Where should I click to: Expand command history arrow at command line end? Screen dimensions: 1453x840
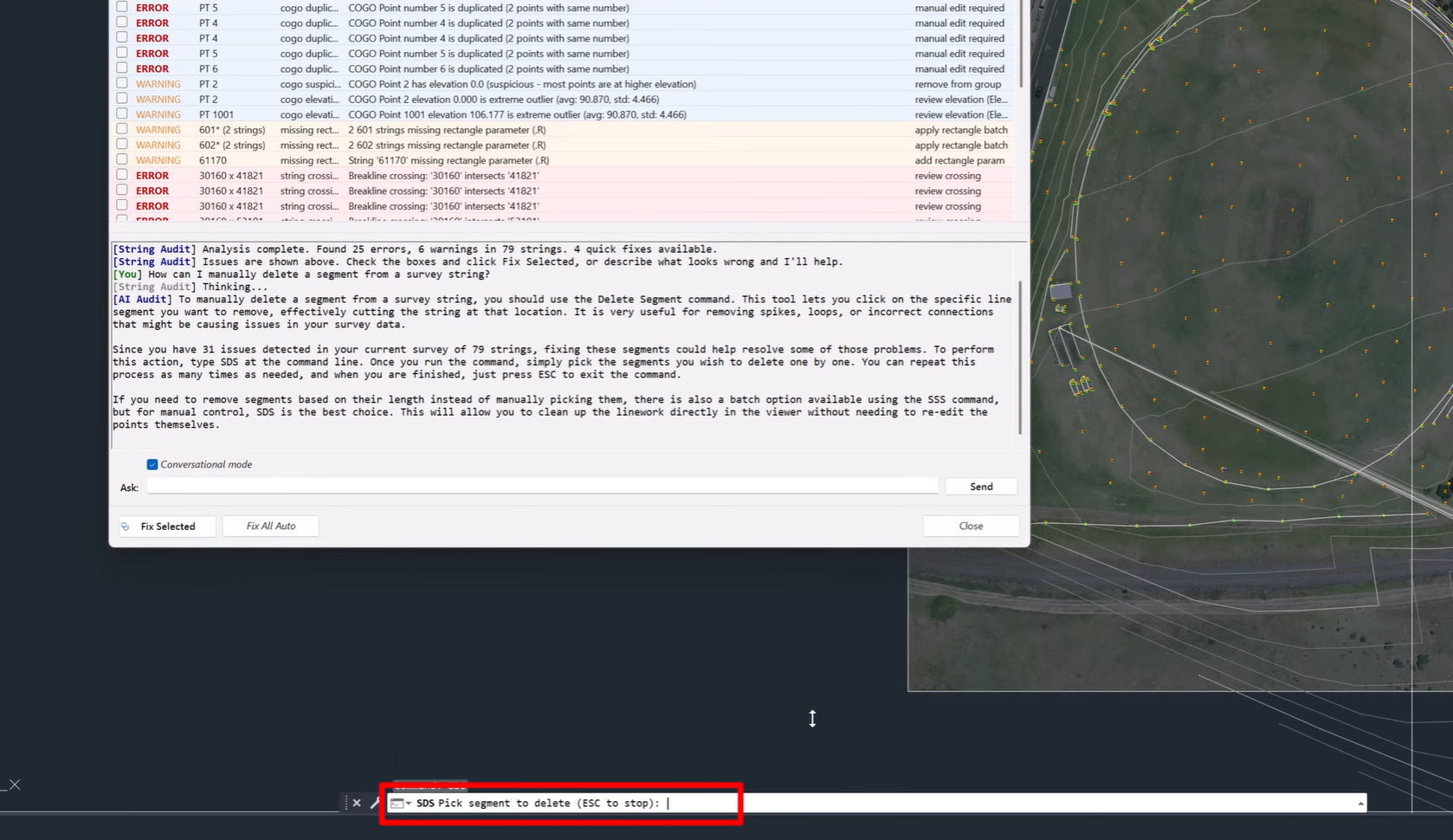pos(1360,804)
